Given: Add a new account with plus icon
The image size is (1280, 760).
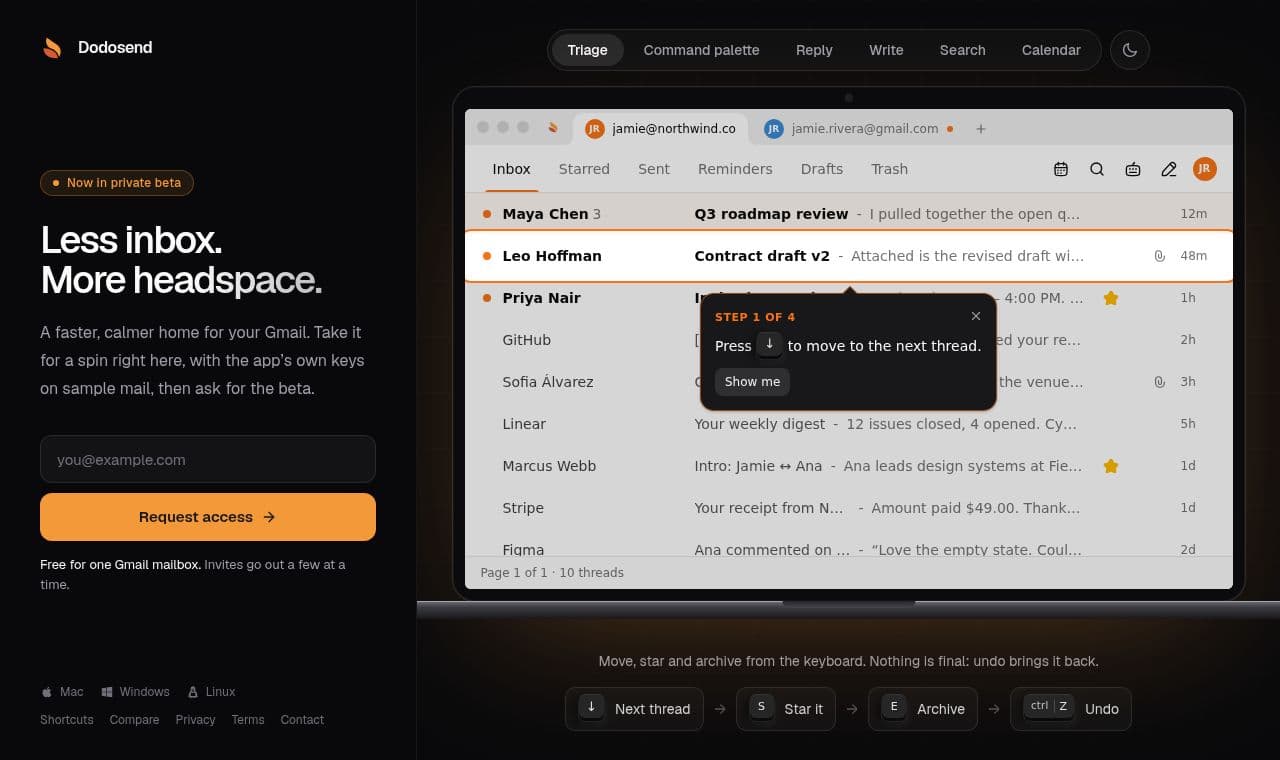Looking at the screenshot, I should pos(981,128).
